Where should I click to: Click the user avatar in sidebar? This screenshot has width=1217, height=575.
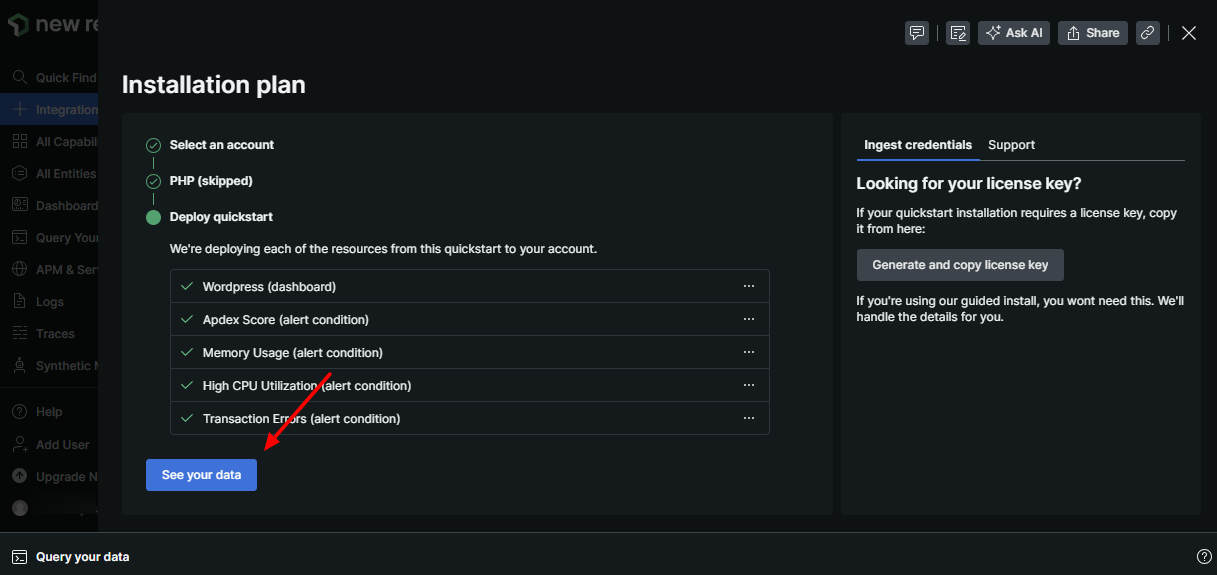20,508
